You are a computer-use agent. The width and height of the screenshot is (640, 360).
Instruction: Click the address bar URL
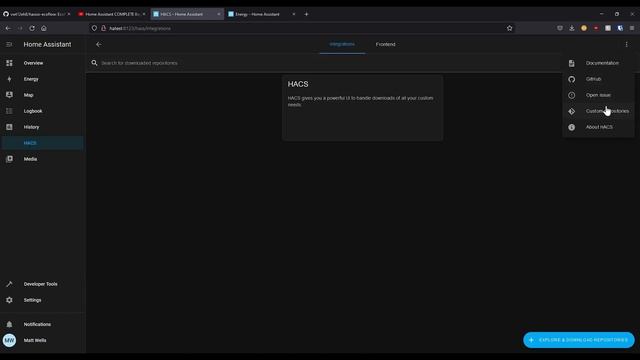pyautogui.click(x=140, y=28)
